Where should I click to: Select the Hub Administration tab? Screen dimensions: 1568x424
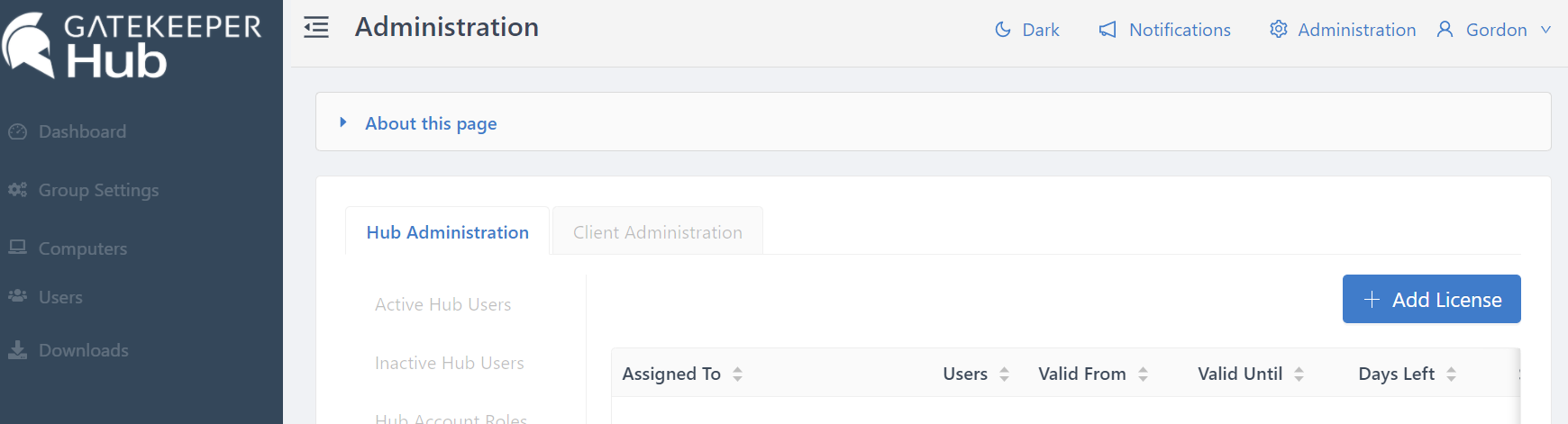click(447, 232)
